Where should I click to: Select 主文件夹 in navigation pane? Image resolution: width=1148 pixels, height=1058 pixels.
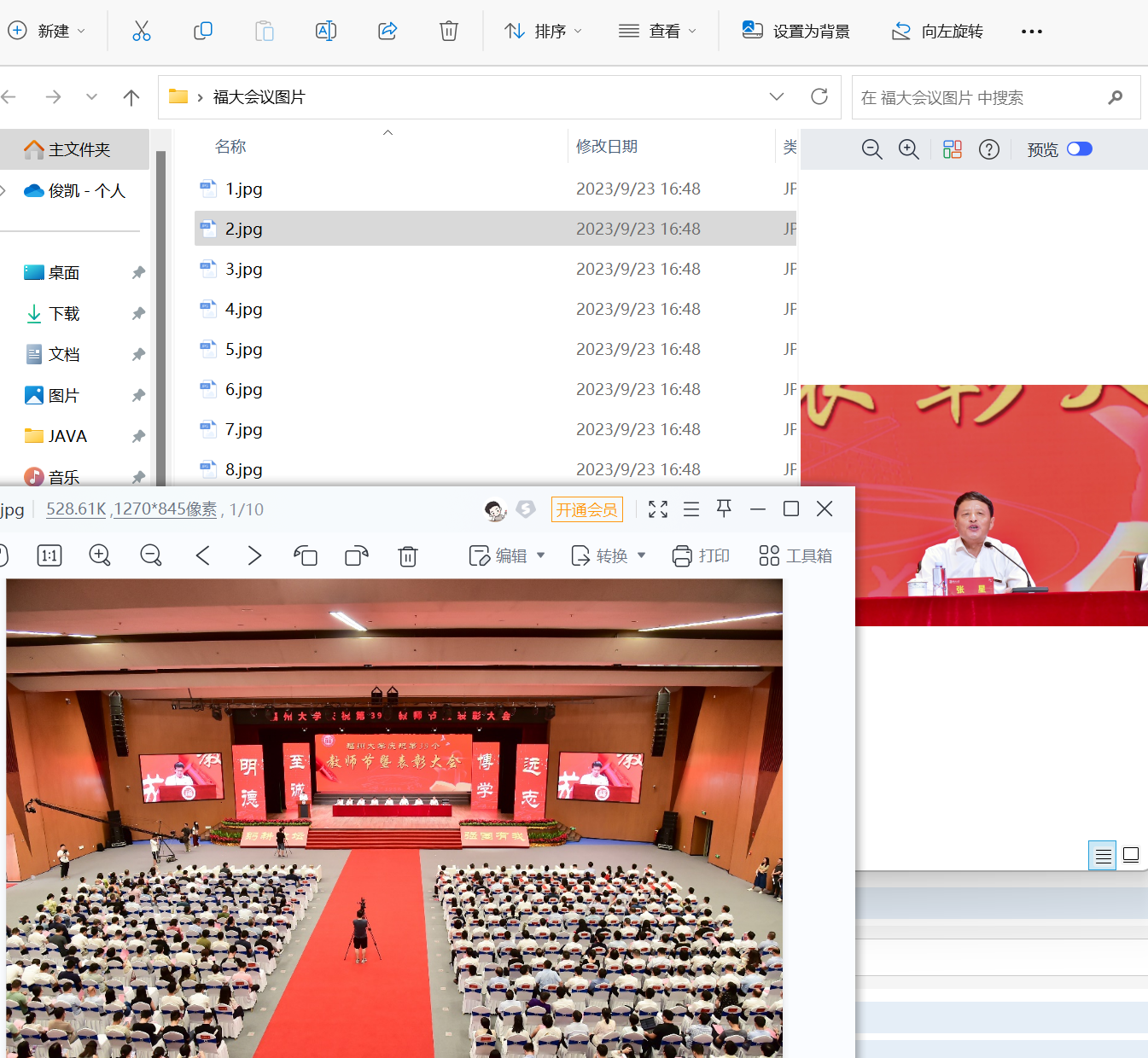[x=74, y=149]
